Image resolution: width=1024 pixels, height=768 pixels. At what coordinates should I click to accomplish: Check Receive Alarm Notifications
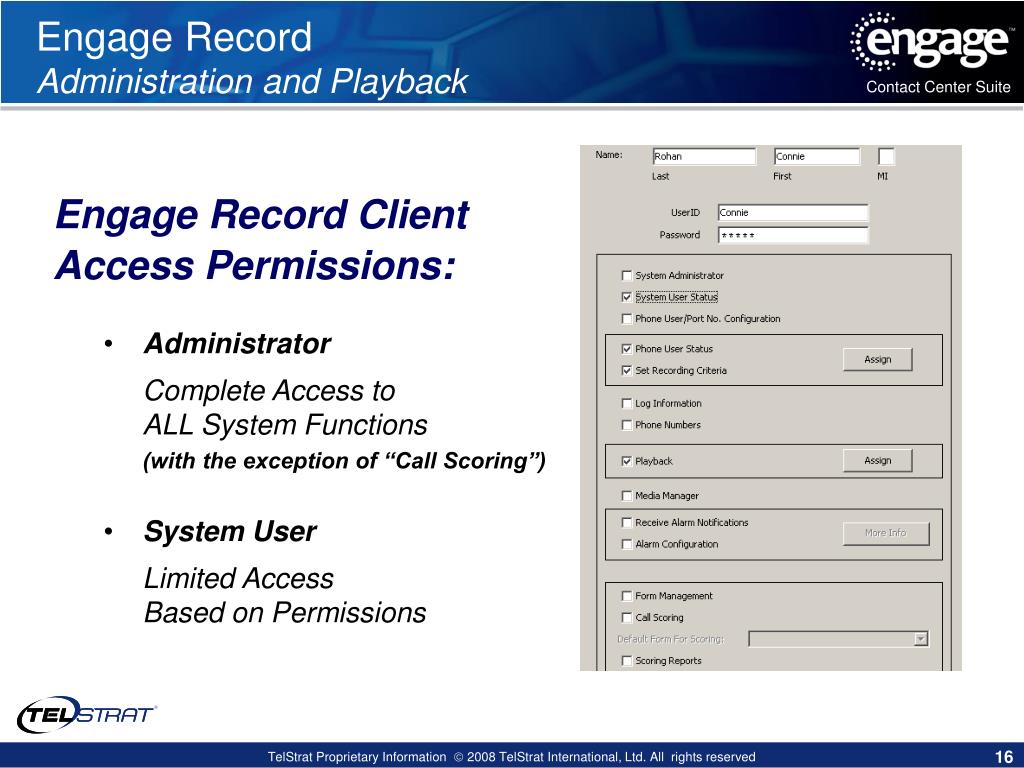(627, 522)
